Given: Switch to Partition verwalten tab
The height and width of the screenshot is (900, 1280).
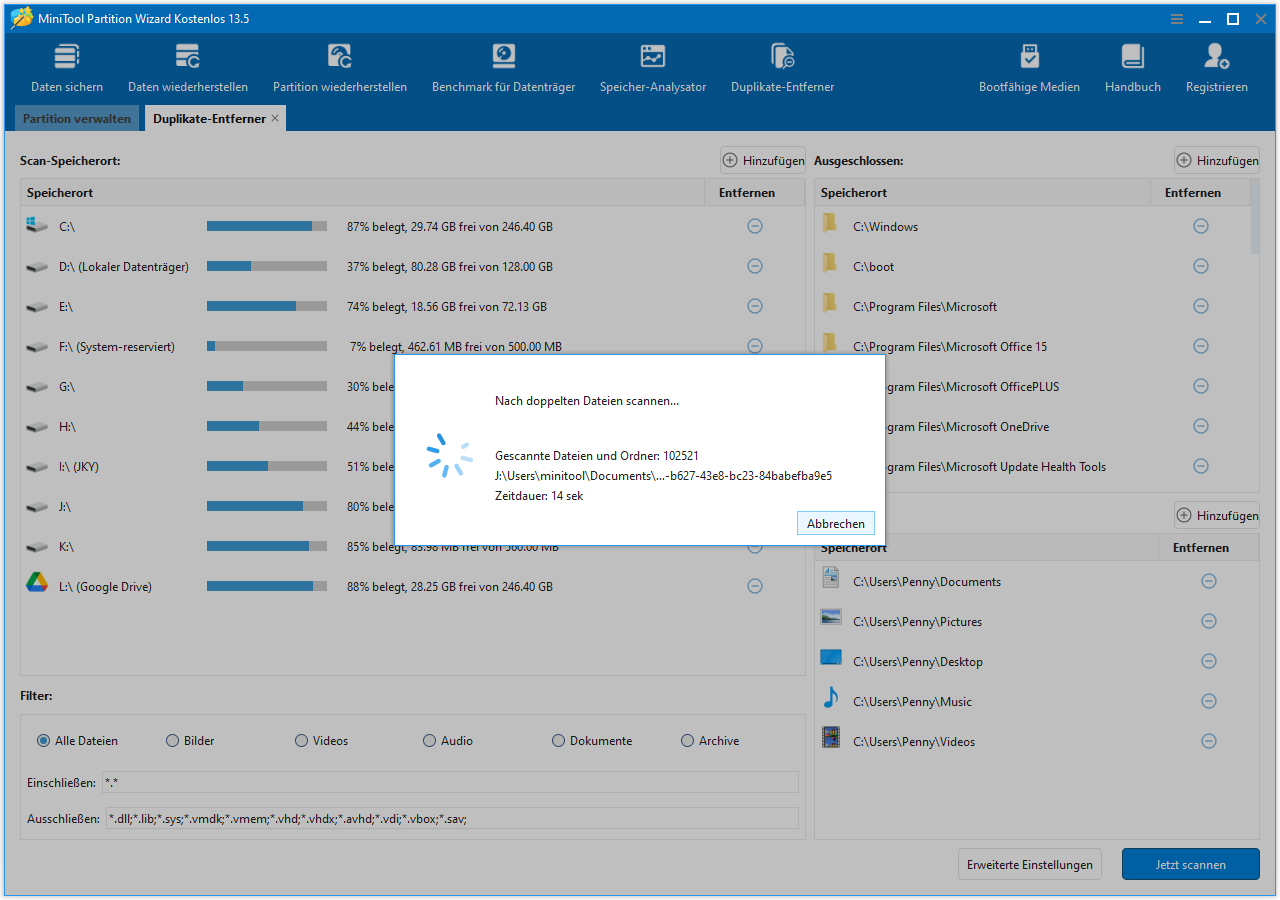Looking at the screenshot, I should pyautogui.click(x=77, y=119).
